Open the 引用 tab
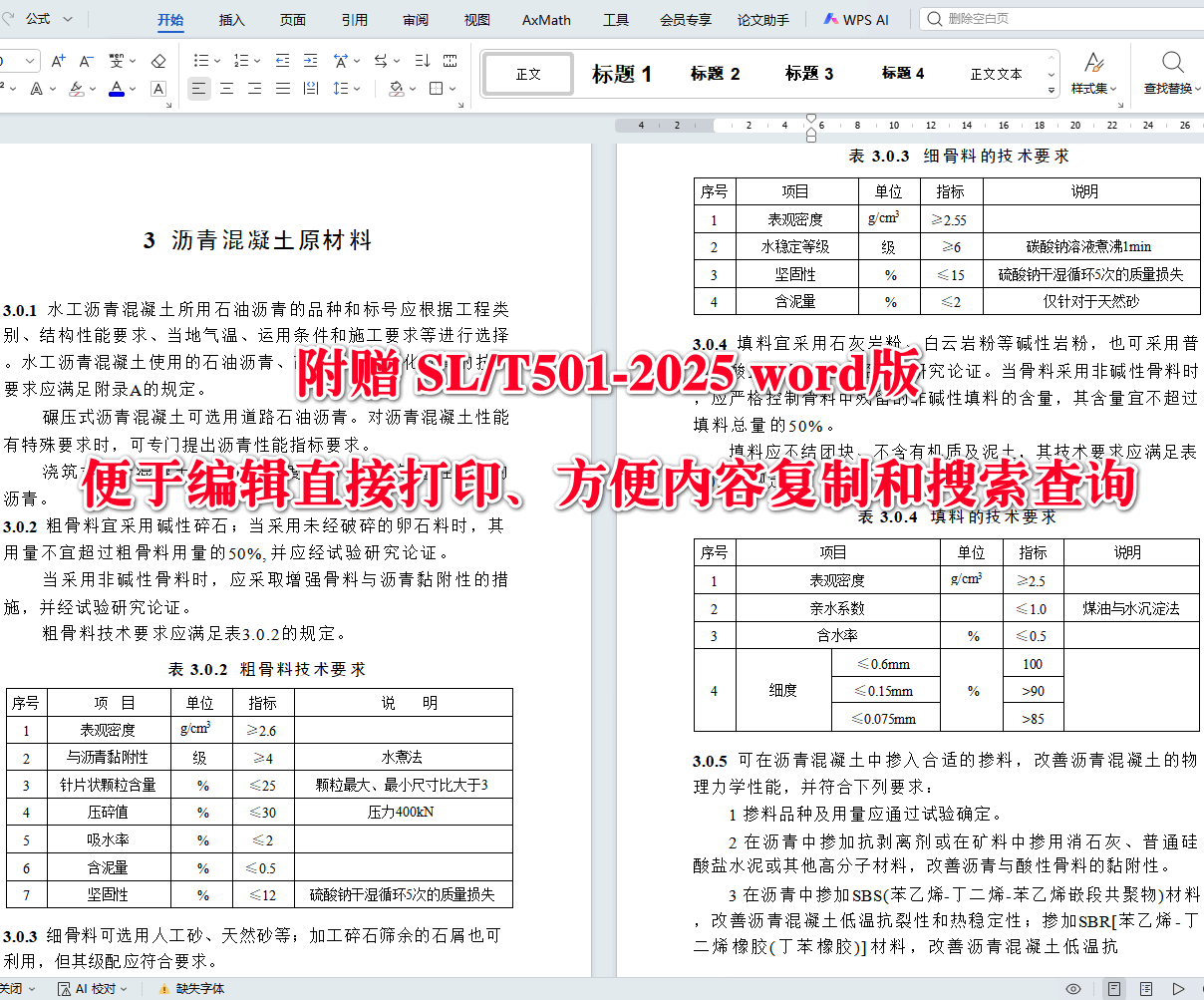 pyautogui.click(x=355, y=20)
